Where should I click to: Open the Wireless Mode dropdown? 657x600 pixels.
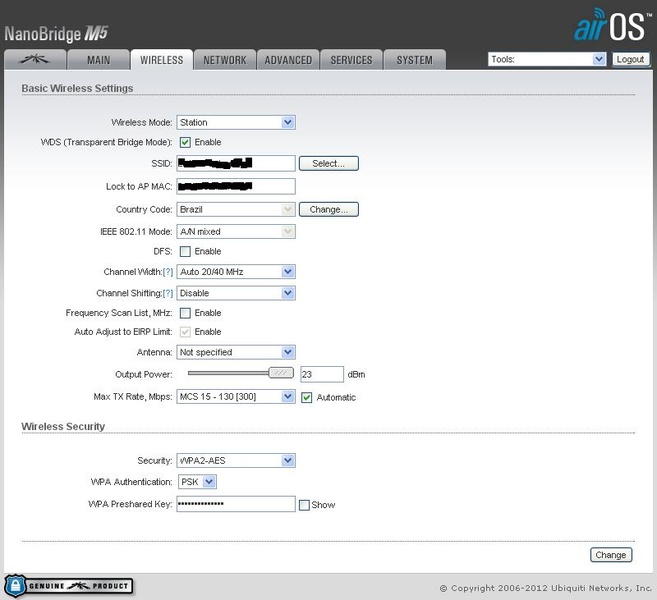(236, 122)
